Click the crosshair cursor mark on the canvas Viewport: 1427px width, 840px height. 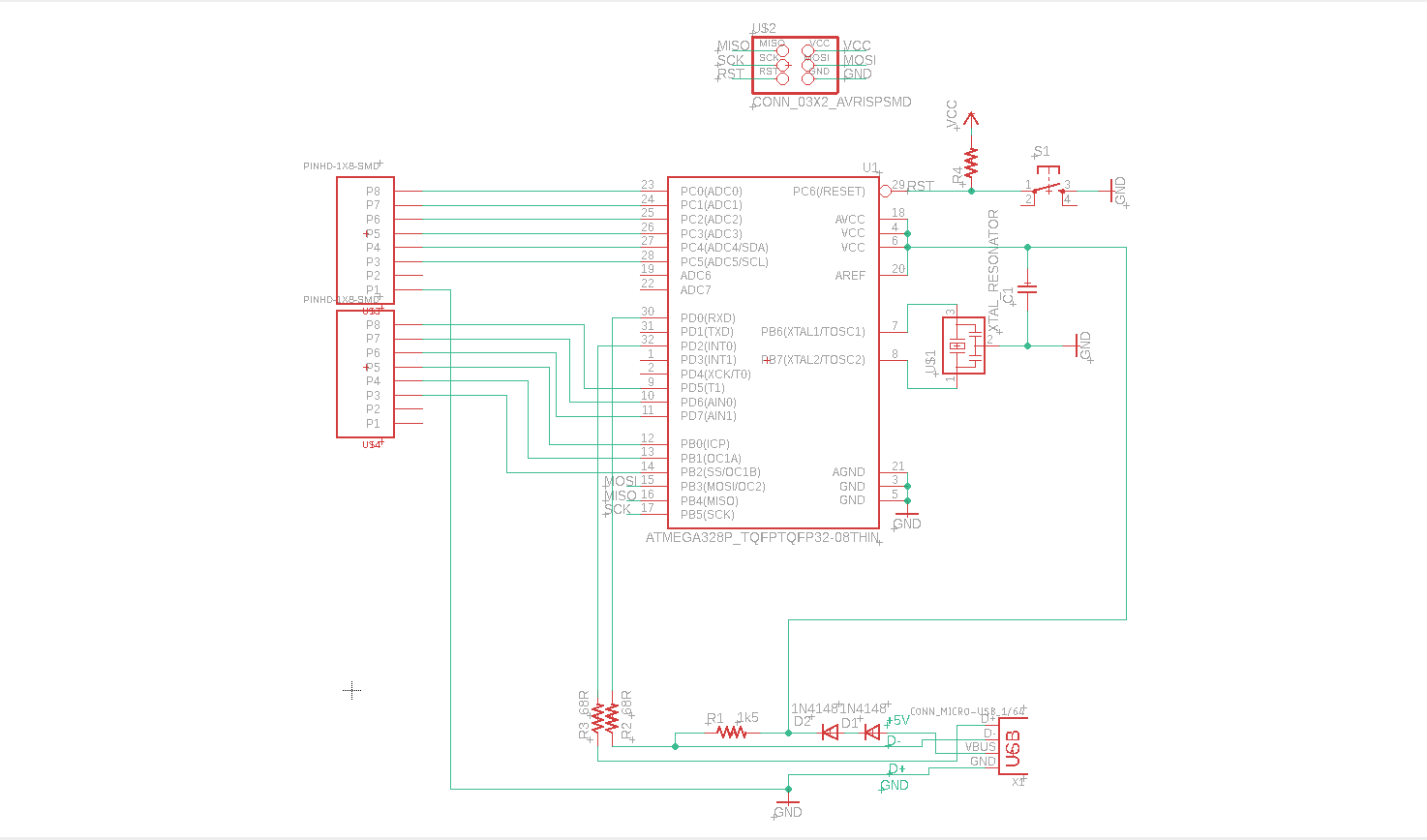coord(352,690)
